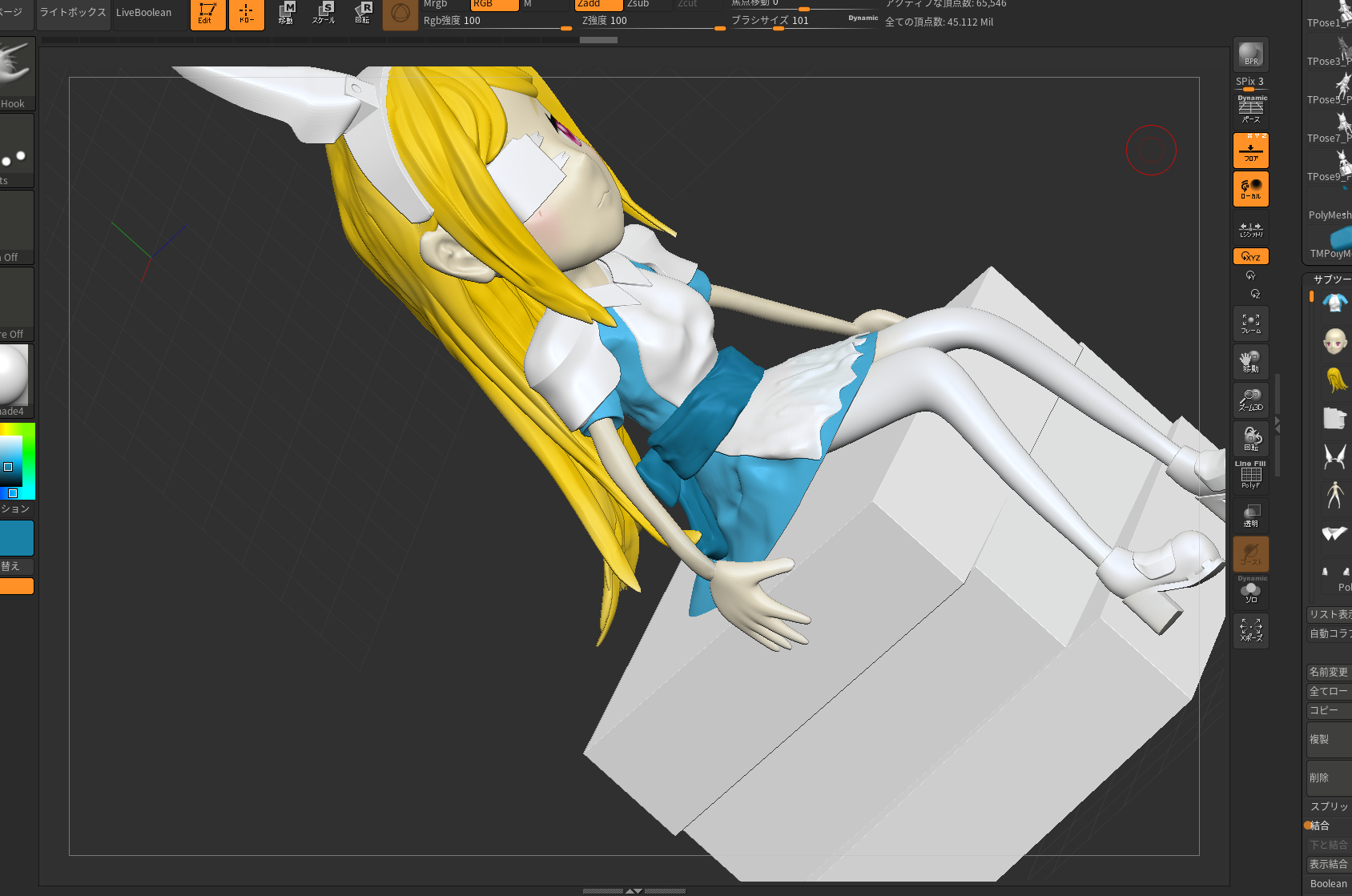The width and height of the screenshot is (1352, 896).
Task: Select the Rotate (回転) tool in top shelf
Action: tap(362, 14)
